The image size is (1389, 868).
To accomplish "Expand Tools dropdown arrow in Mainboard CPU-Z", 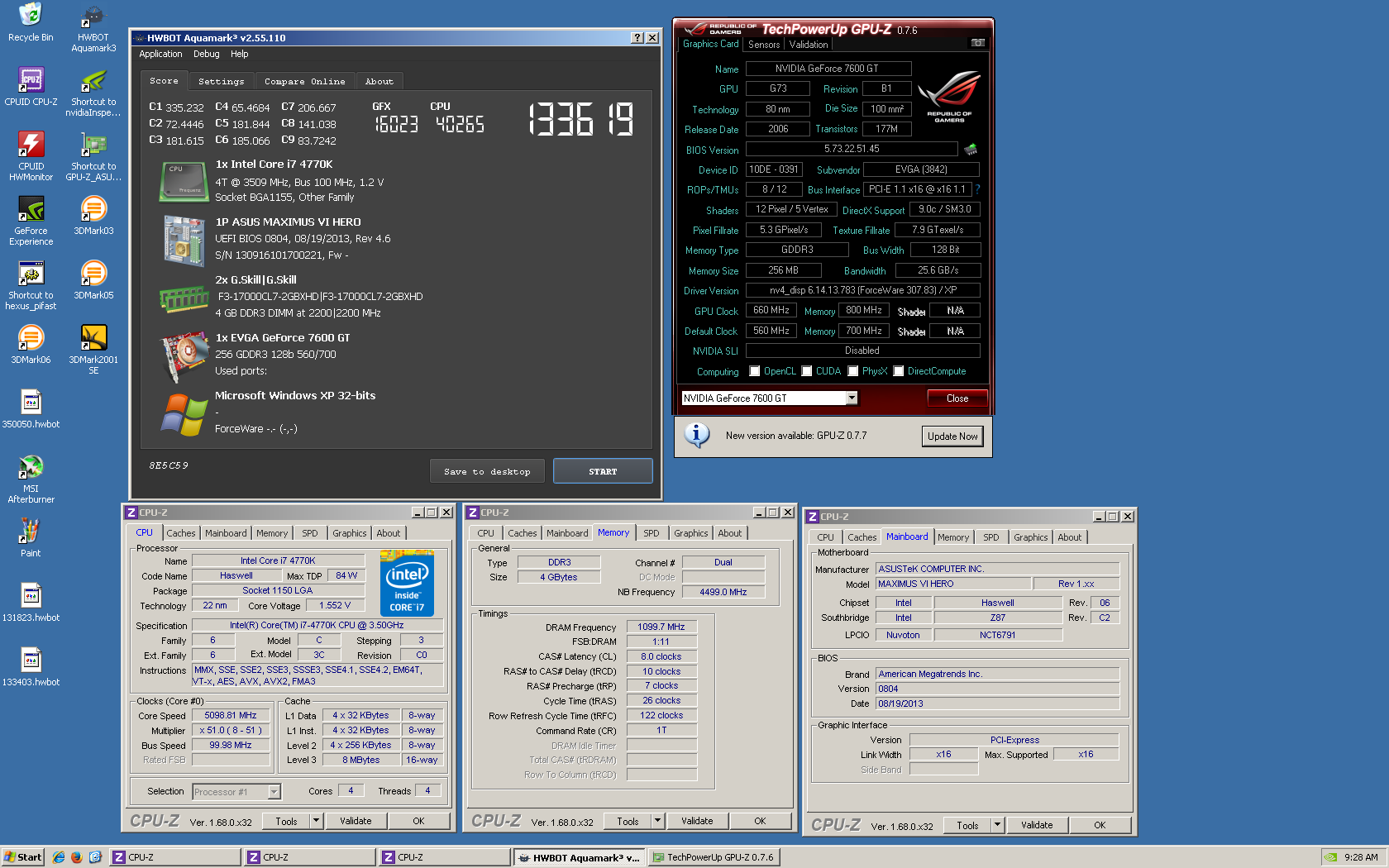I will click(997, 825).
